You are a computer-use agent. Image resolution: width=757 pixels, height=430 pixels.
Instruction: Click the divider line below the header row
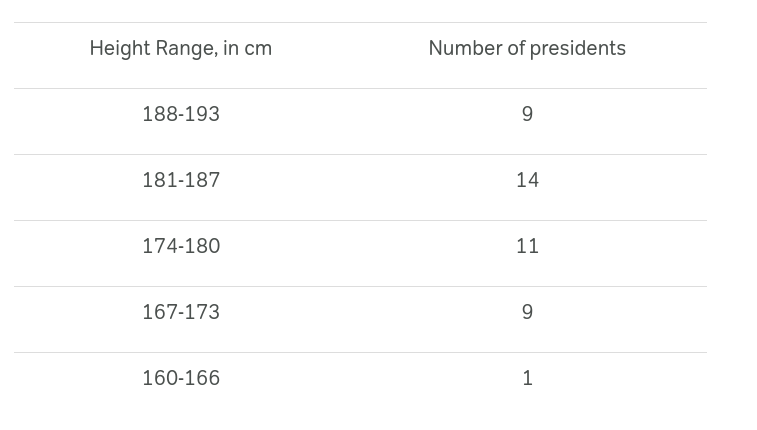[x=360, y=88]
